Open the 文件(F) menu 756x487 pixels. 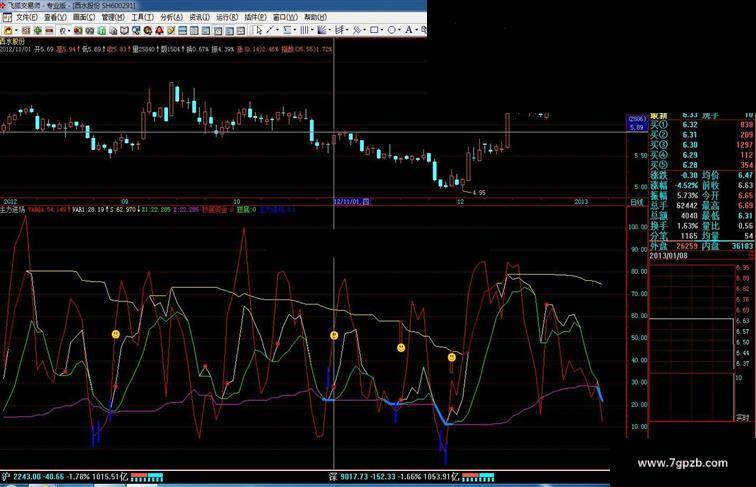(x=27, y=17)
